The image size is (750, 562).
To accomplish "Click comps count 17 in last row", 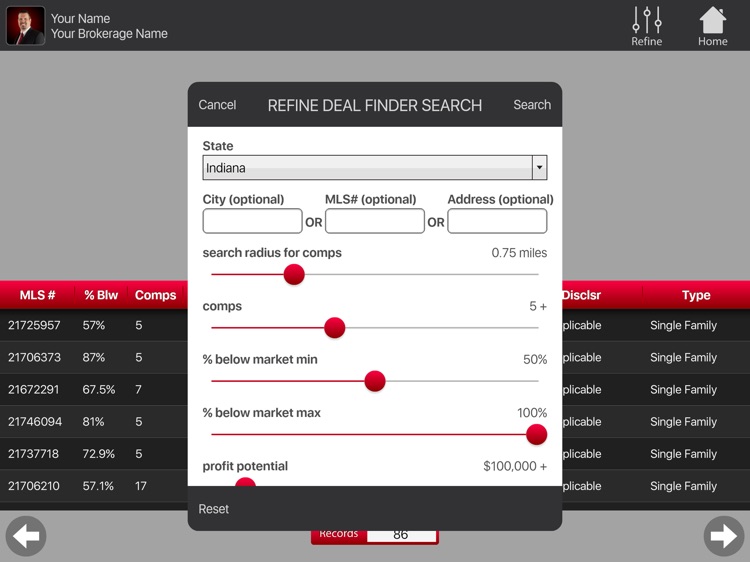I will coord(141,486).
